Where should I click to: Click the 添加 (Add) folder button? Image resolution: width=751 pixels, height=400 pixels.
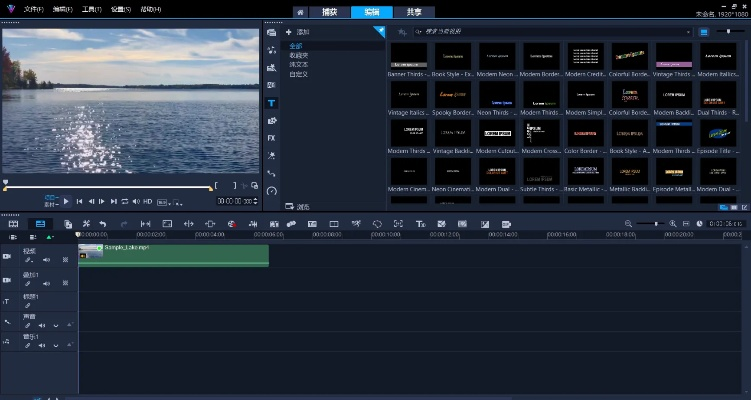(x=296, y=33)
